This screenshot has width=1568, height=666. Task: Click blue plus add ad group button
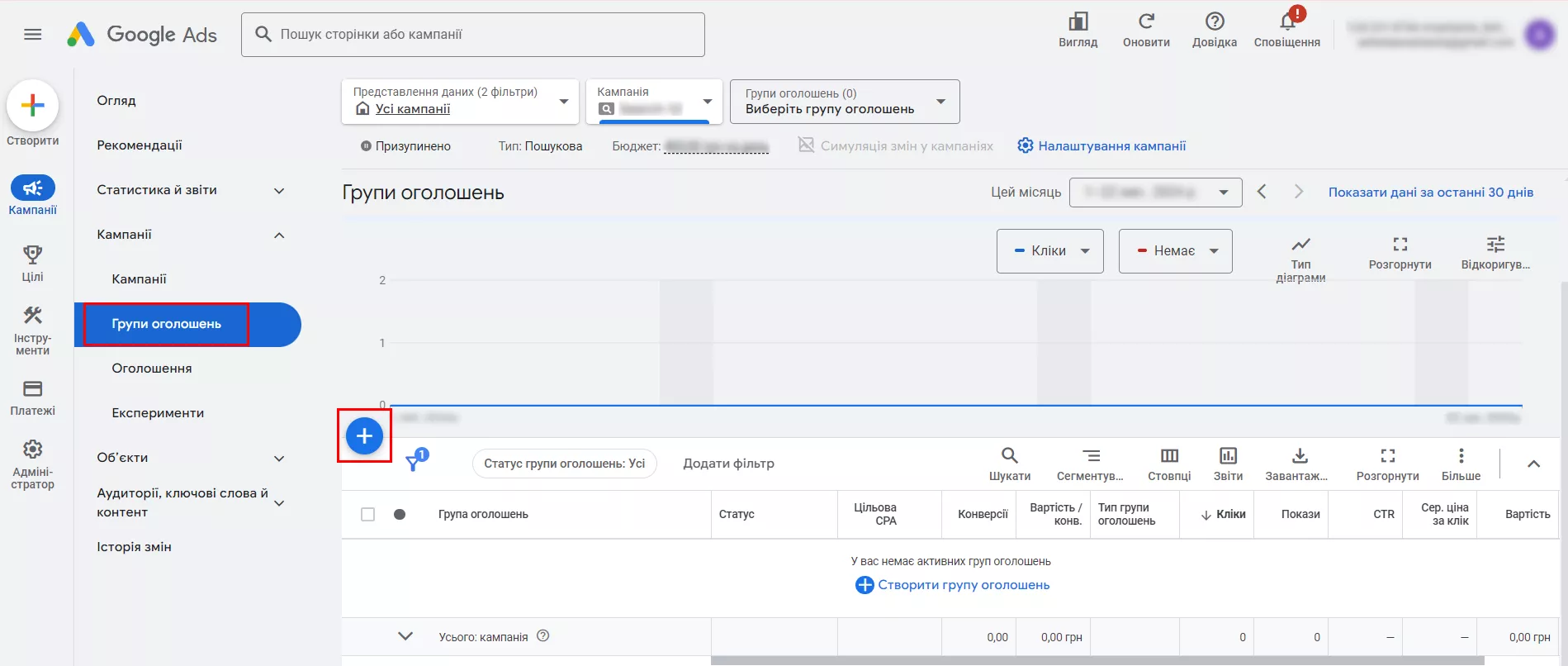(x=364, y=435)
